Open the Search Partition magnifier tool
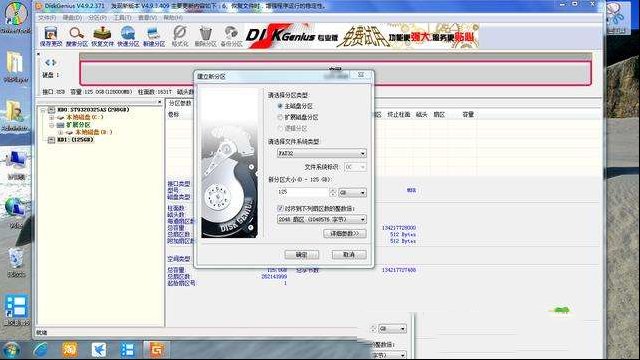Viewport: 640px width, 360px height. click(77, 36)
